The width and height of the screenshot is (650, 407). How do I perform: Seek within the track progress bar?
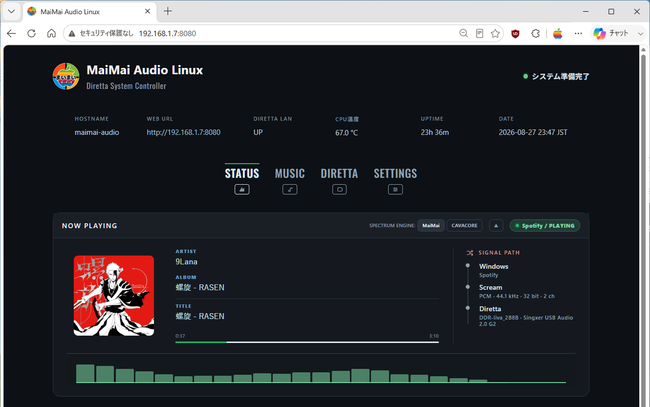coord(307,342)
